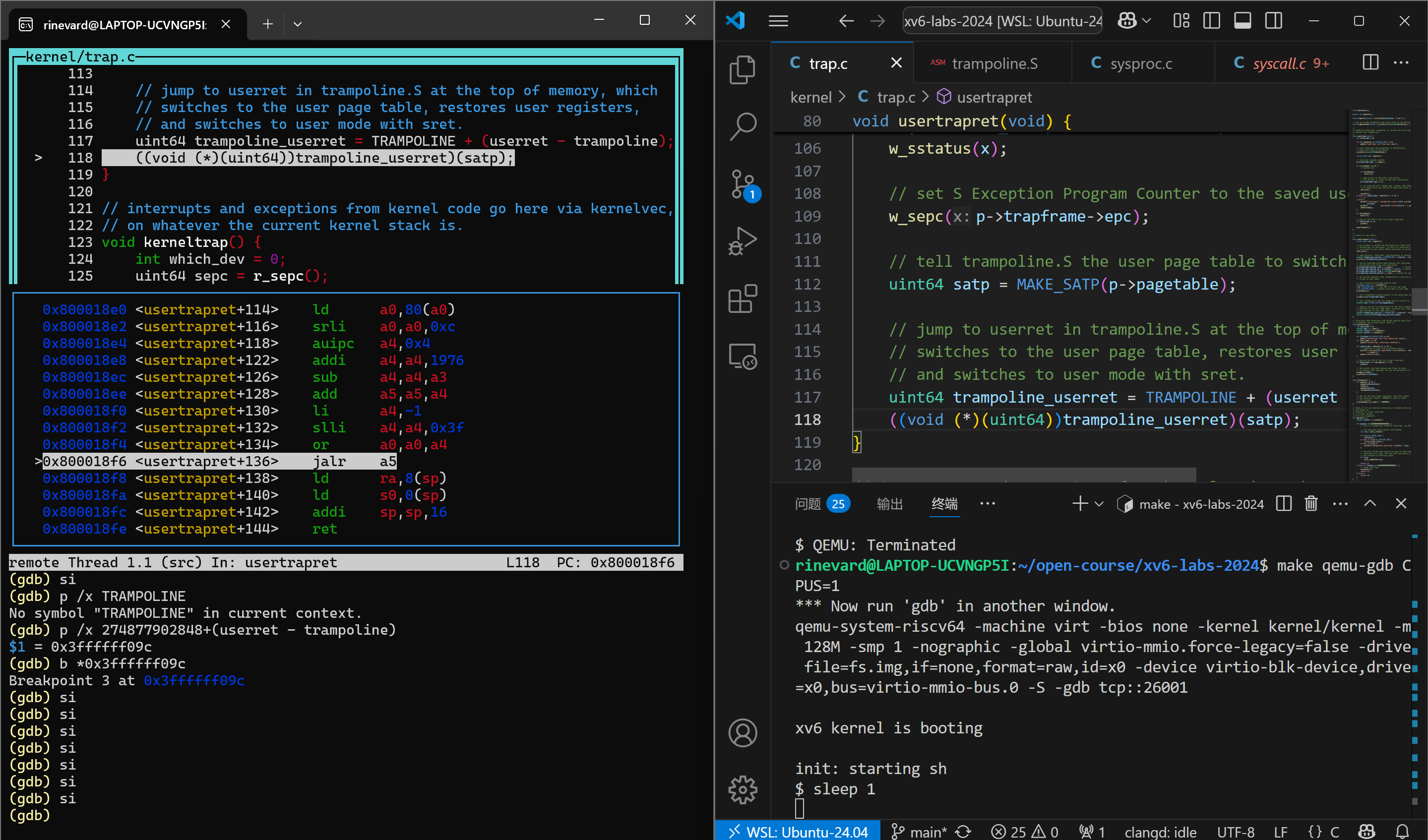Expand Windows Terminal new tab dropdown
This screenshot has height=840, width=1428.
[298, 24]
